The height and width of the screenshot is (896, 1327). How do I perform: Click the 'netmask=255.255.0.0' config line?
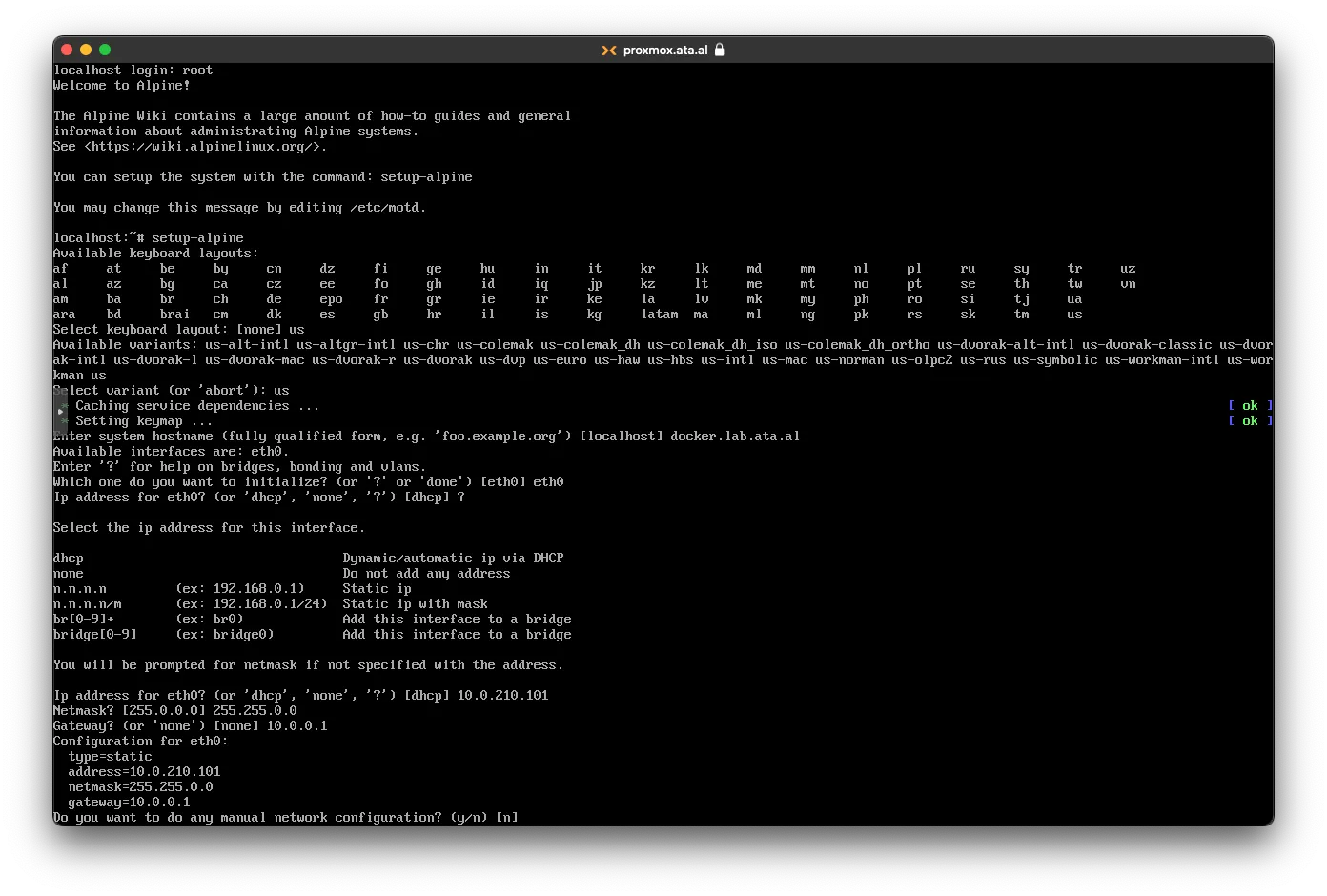(x=141, y=787)
